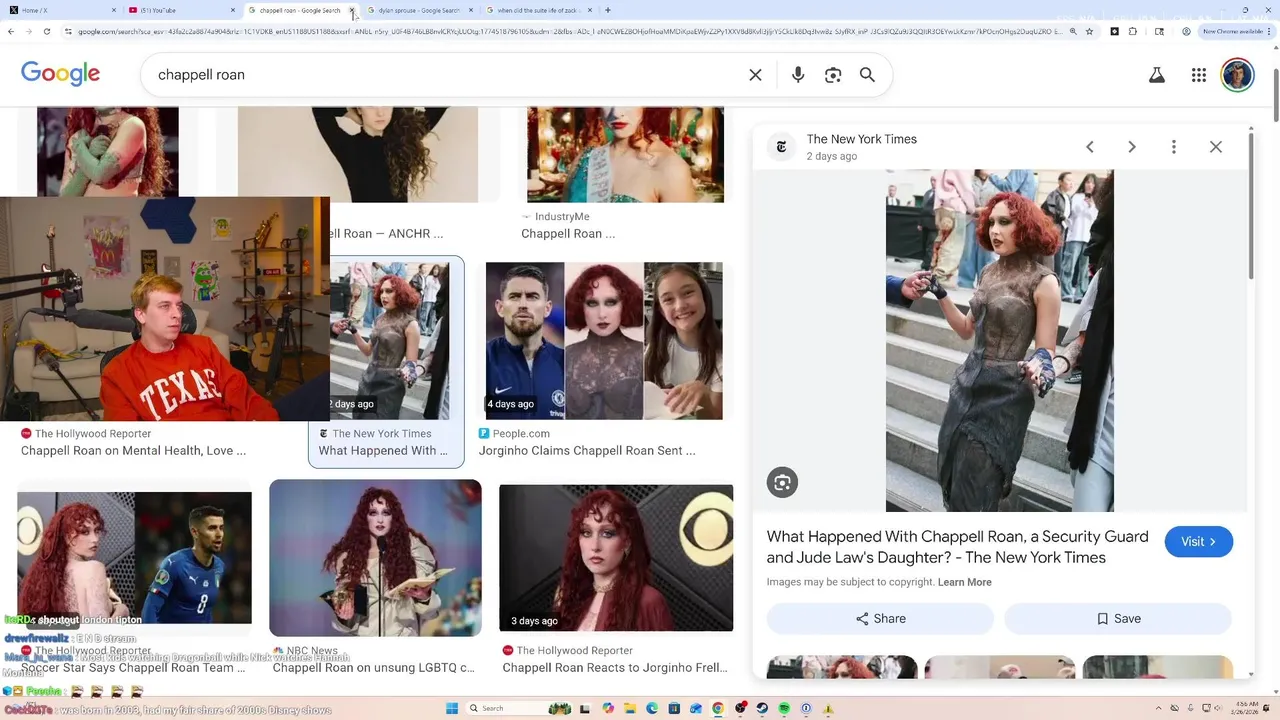Open Google Lens image search icon
This screenshot has height=720, width=1280.
click(x=832, y=75)
